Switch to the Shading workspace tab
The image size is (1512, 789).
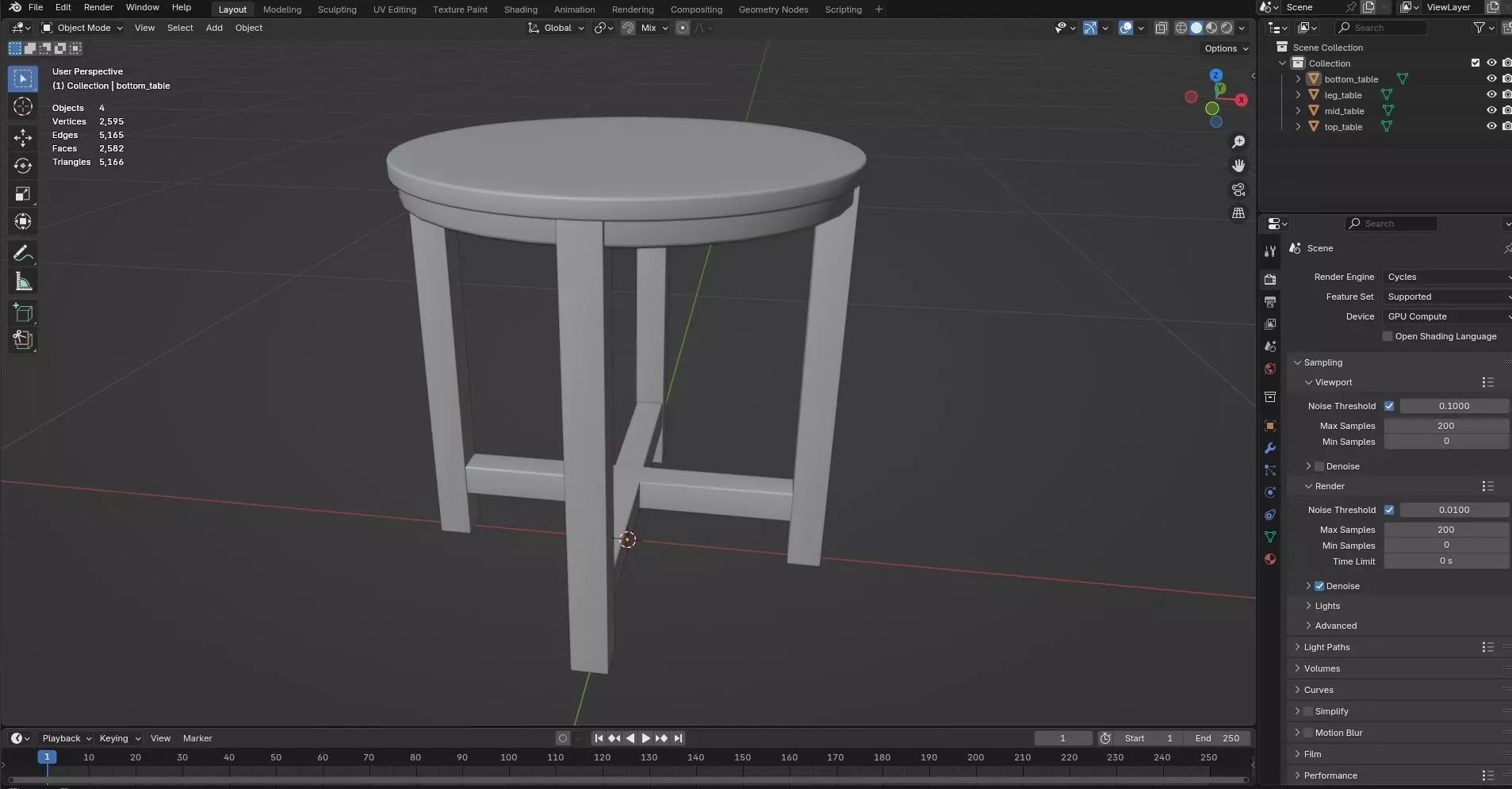[x=520, y=10]
